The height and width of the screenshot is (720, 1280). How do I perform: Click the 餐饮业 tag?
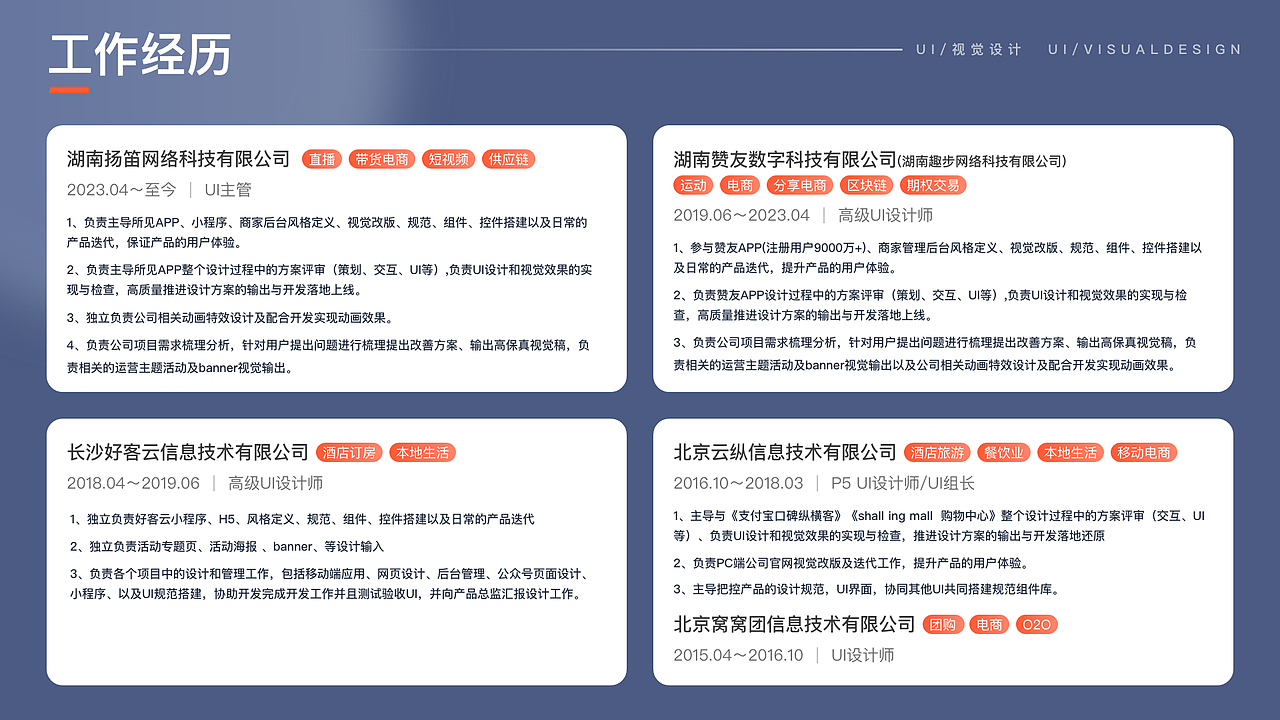click(x=1003, y=452)
